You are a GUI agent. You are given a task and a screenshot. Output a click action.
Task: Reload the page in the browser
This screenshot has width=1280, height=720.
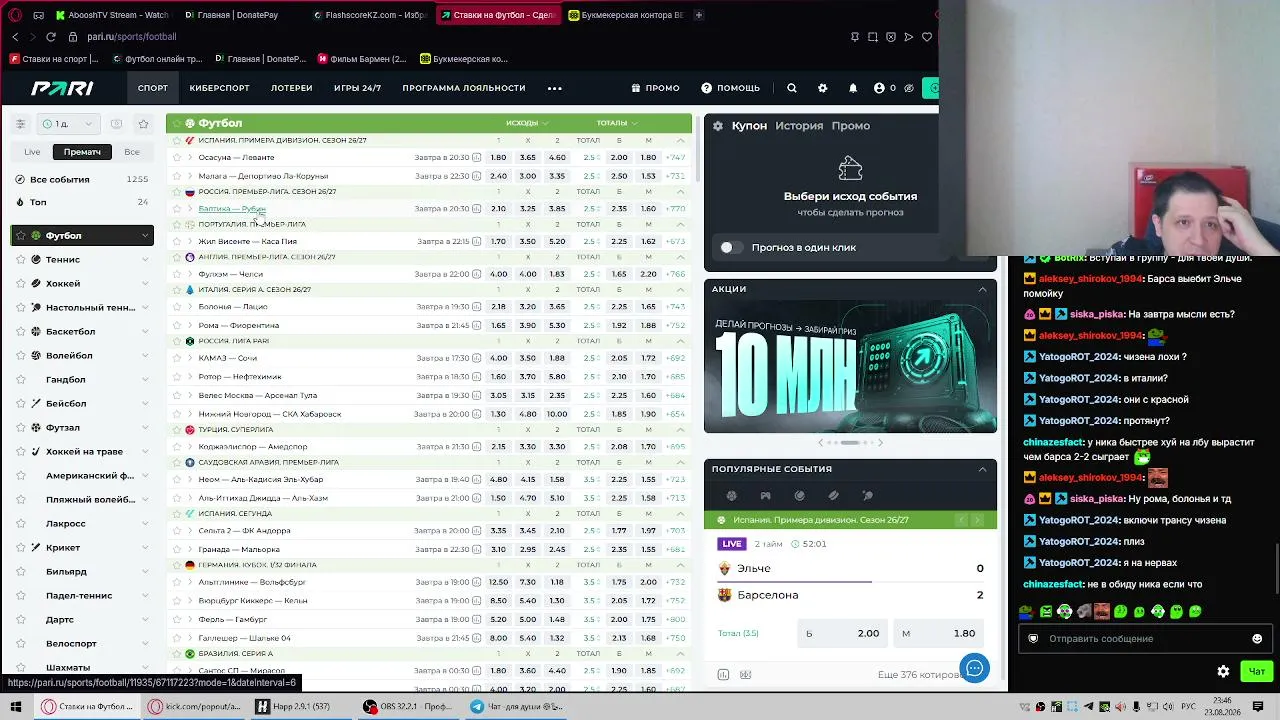pos(51,37)
